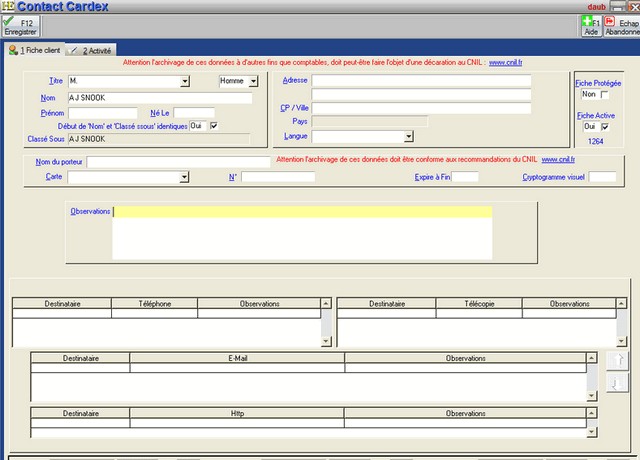Click the Classé Sous field
Viewport: 640px width, 460px height.
click(159, 139)
